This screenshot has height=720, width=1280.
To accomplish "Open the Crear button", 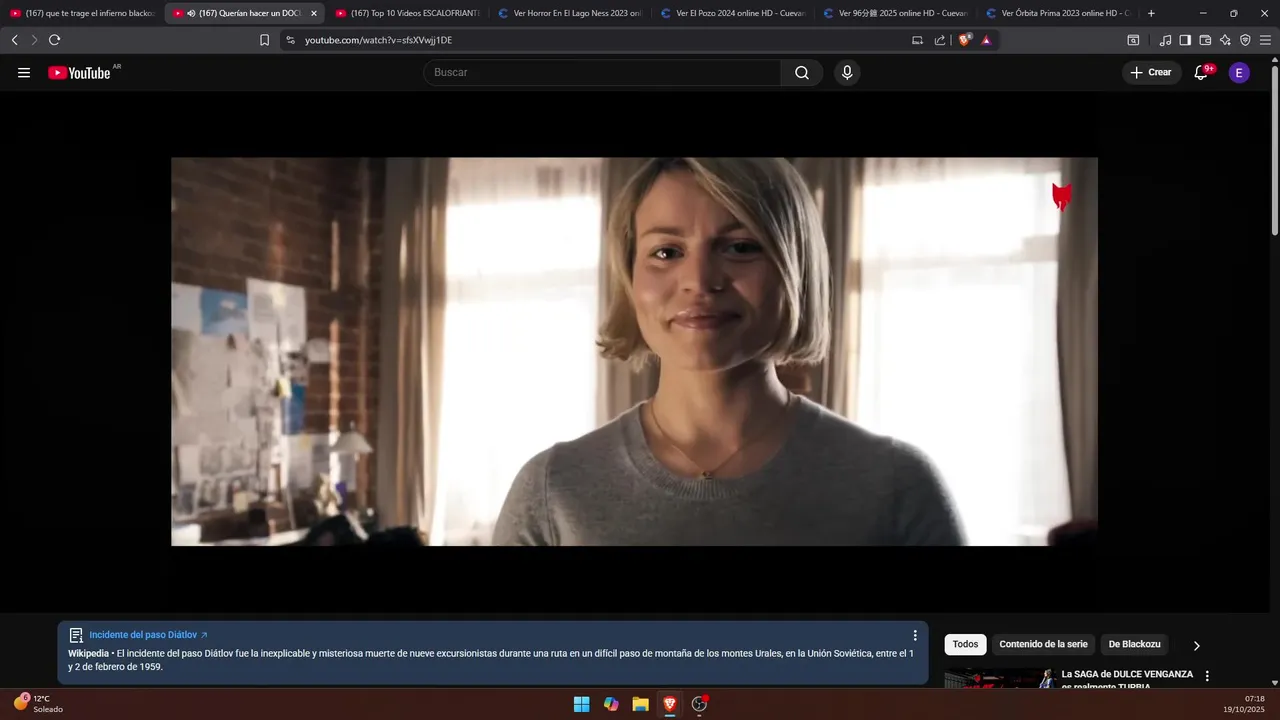I will click(1152, 73).
